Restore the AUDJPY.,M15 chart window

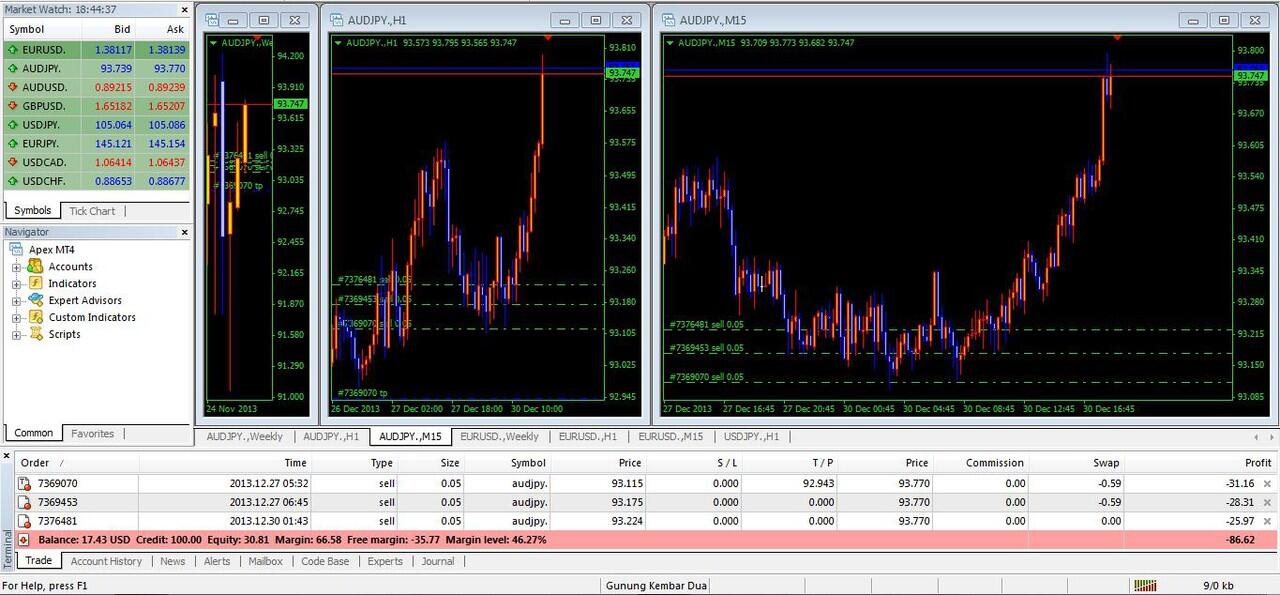pos(1223,20)
